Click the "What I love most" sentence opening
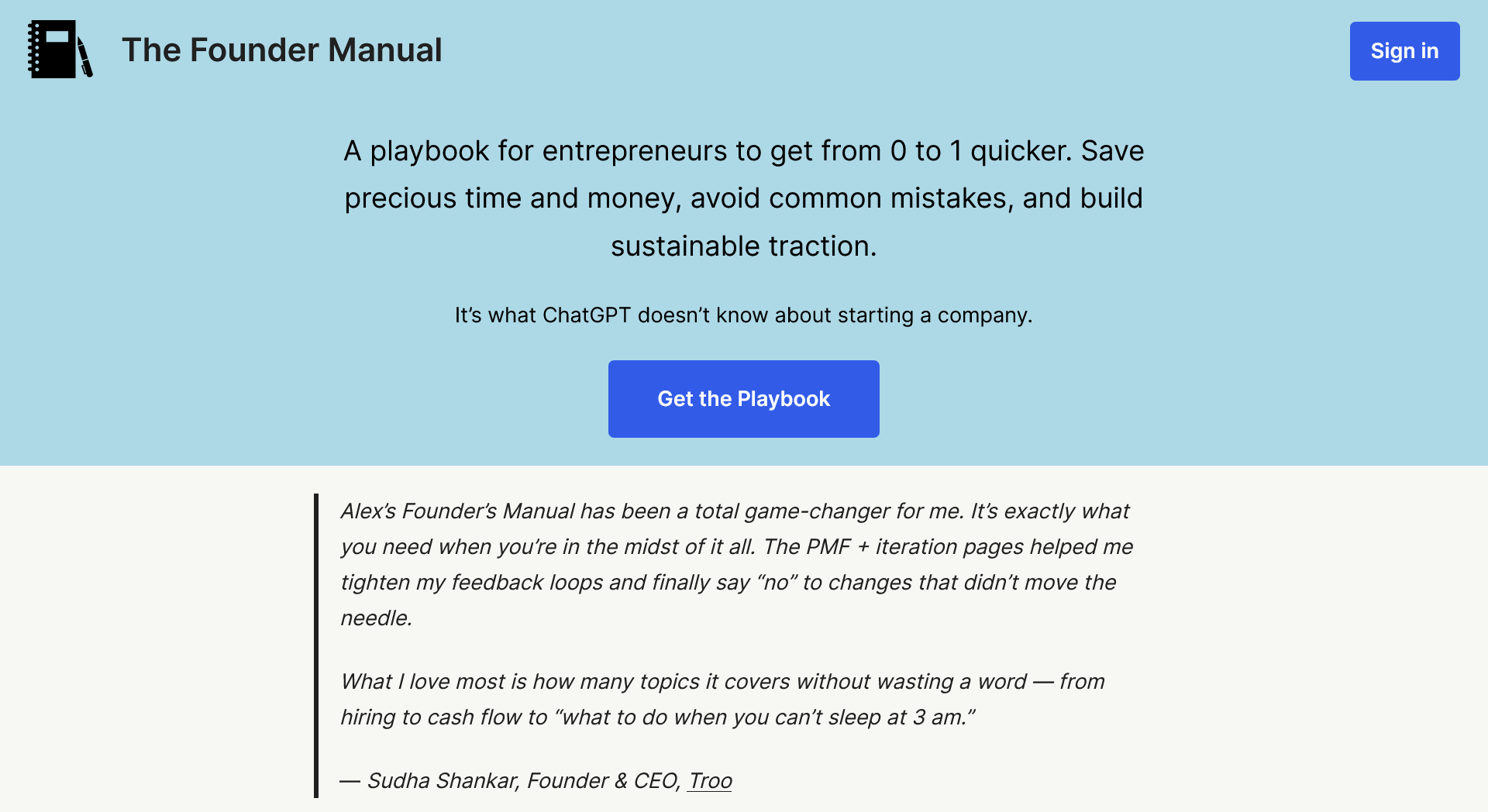Screen dimensions: 1488x812 click(x=422, y=682)
